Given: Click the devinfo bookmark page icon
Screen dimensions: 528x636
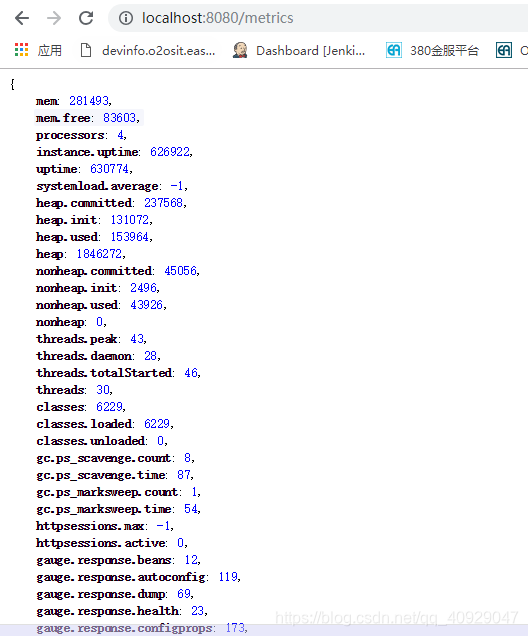Looking at the screenshot, I should 86,50.
